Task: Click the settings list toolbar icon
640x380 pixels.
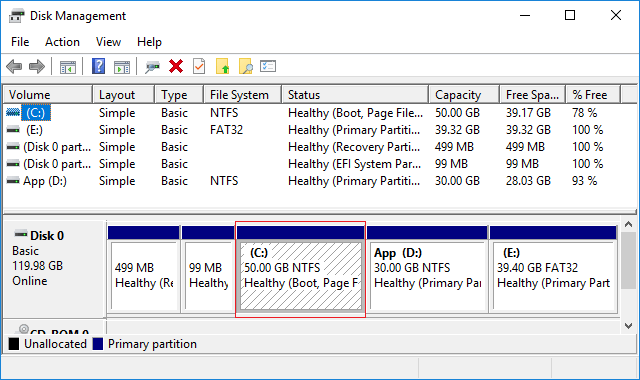Action: click(x=268, y=66)
